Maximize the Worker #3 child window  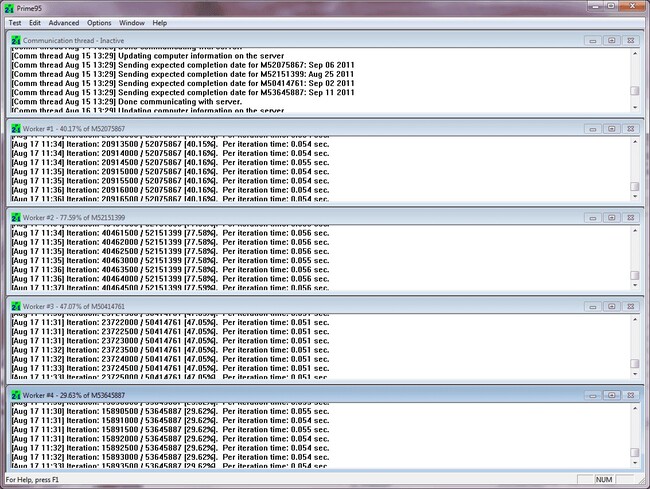[x=611, y=306]
